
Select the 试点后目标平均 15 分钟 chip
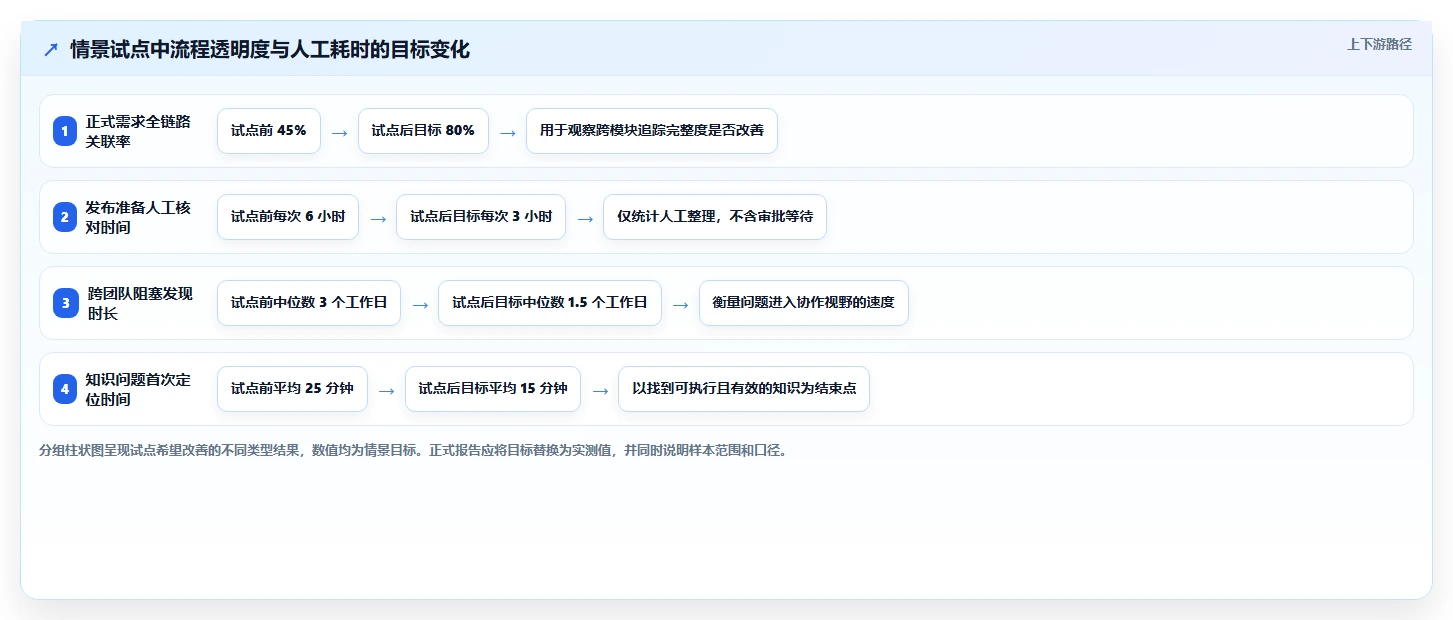493,389
